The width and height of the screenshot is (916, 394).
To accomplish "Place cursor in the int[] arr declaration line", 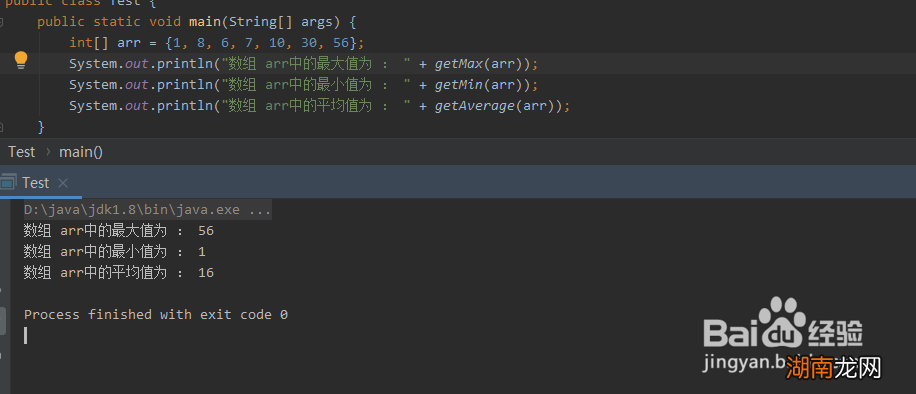I will coord(217,43).
